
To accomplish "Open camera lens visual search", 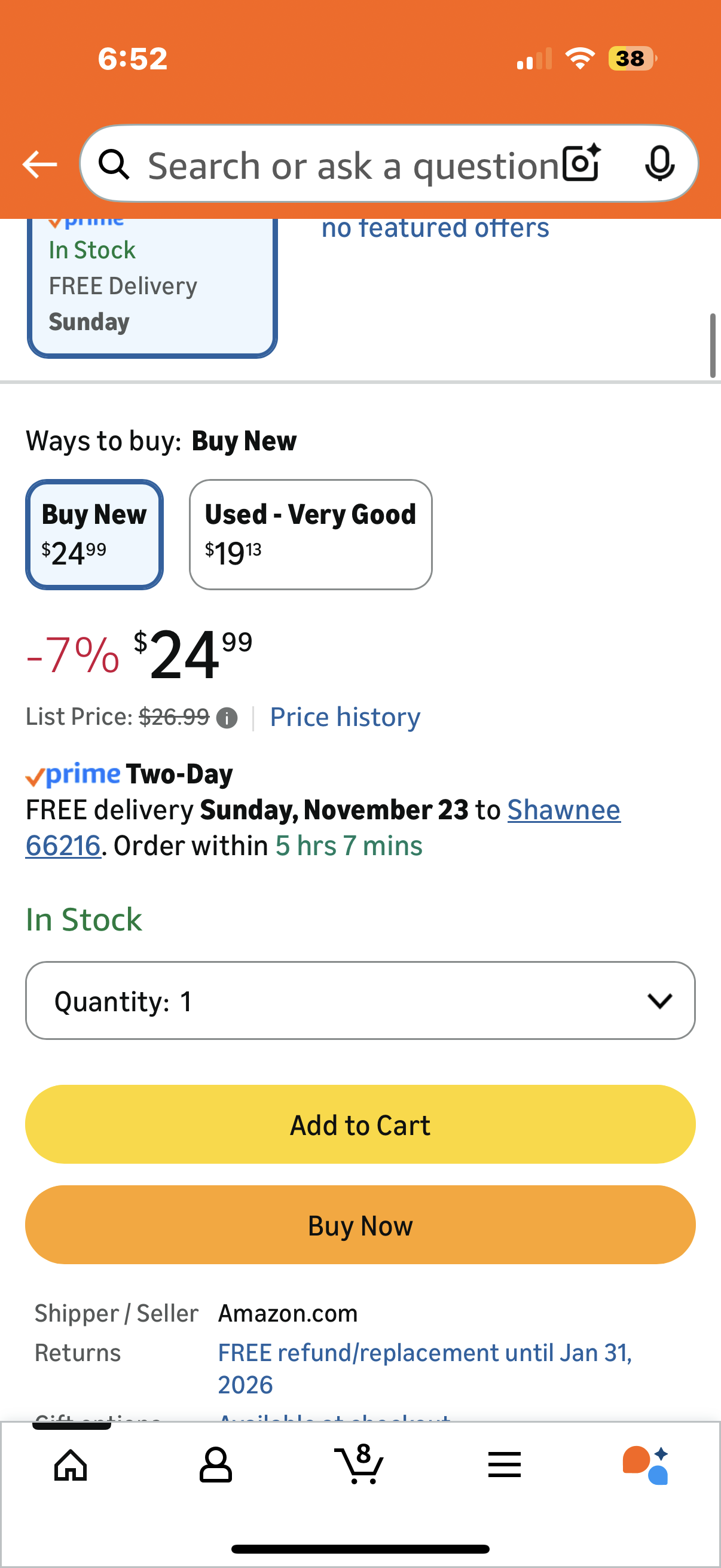I will pyautogui.click(x=581, y=164).
